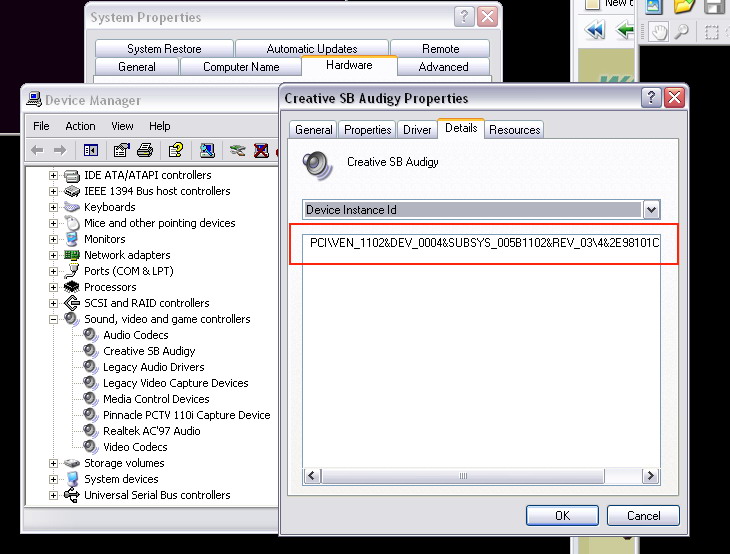
Task: Collapse Sound, video and game controllers node
Action: click(54, 319)
